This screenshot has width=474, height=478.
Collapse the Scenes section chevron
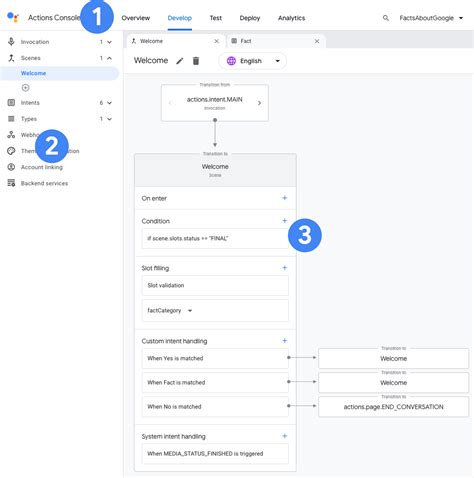pos(109,58)
